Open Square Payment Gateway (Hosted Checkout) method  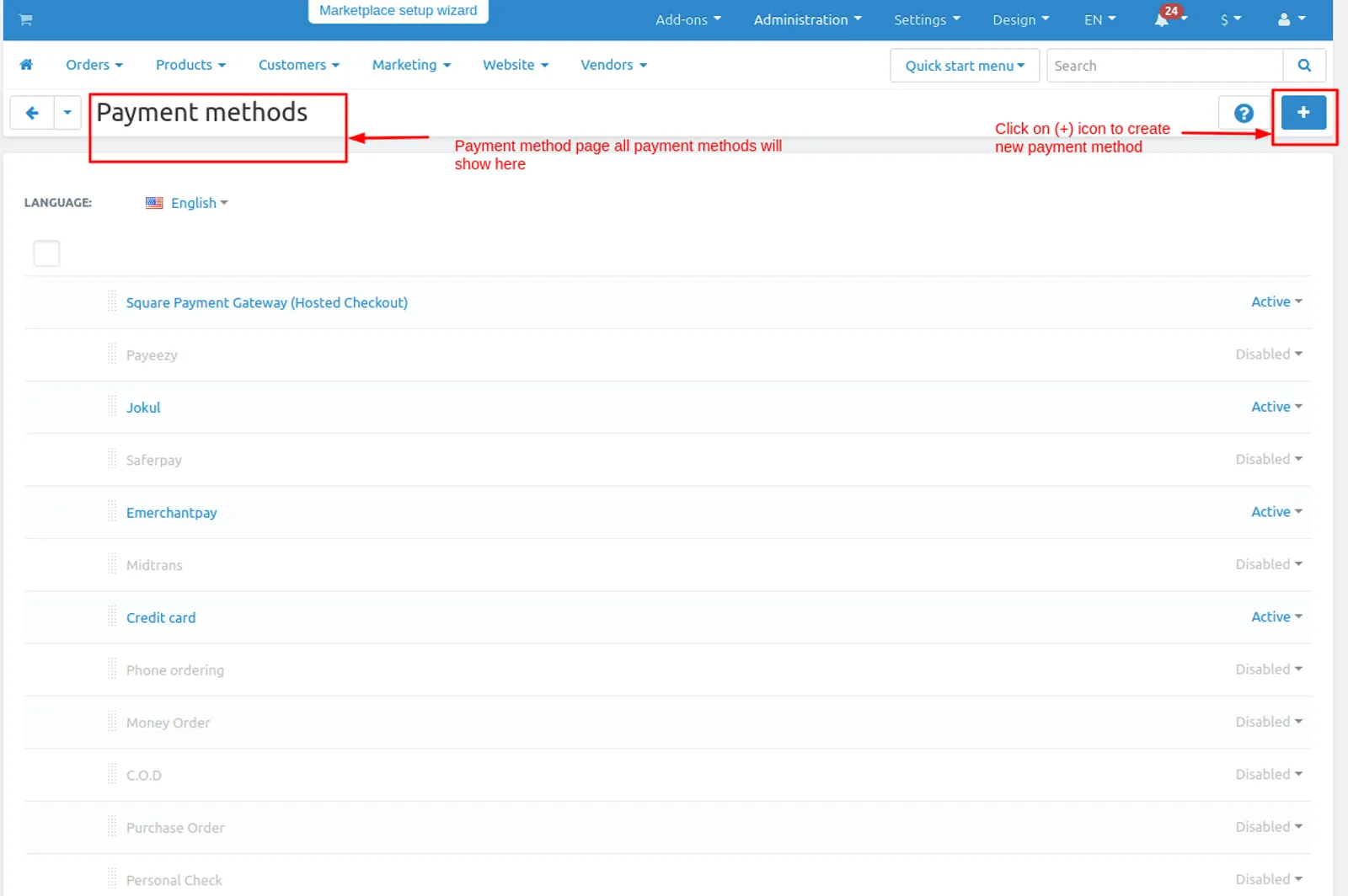pos(267,302)
